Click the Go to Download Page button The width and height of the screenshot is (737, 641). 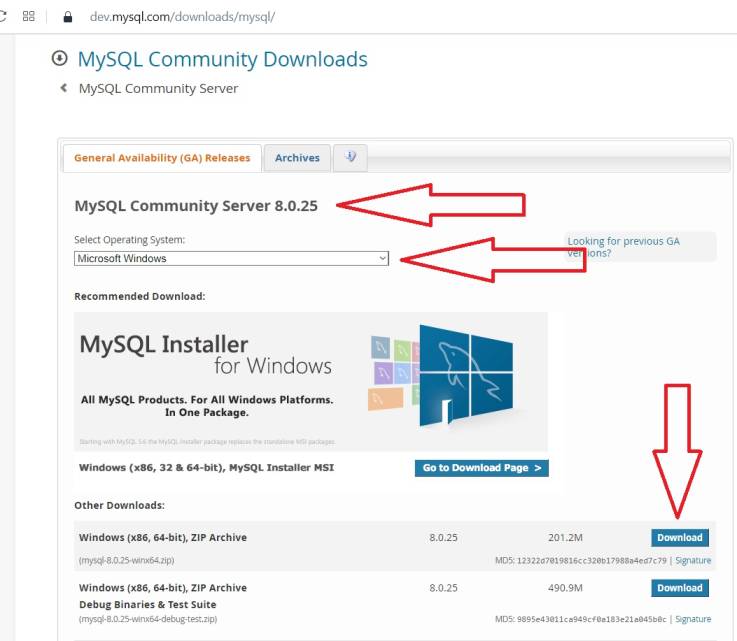[481, 468]
